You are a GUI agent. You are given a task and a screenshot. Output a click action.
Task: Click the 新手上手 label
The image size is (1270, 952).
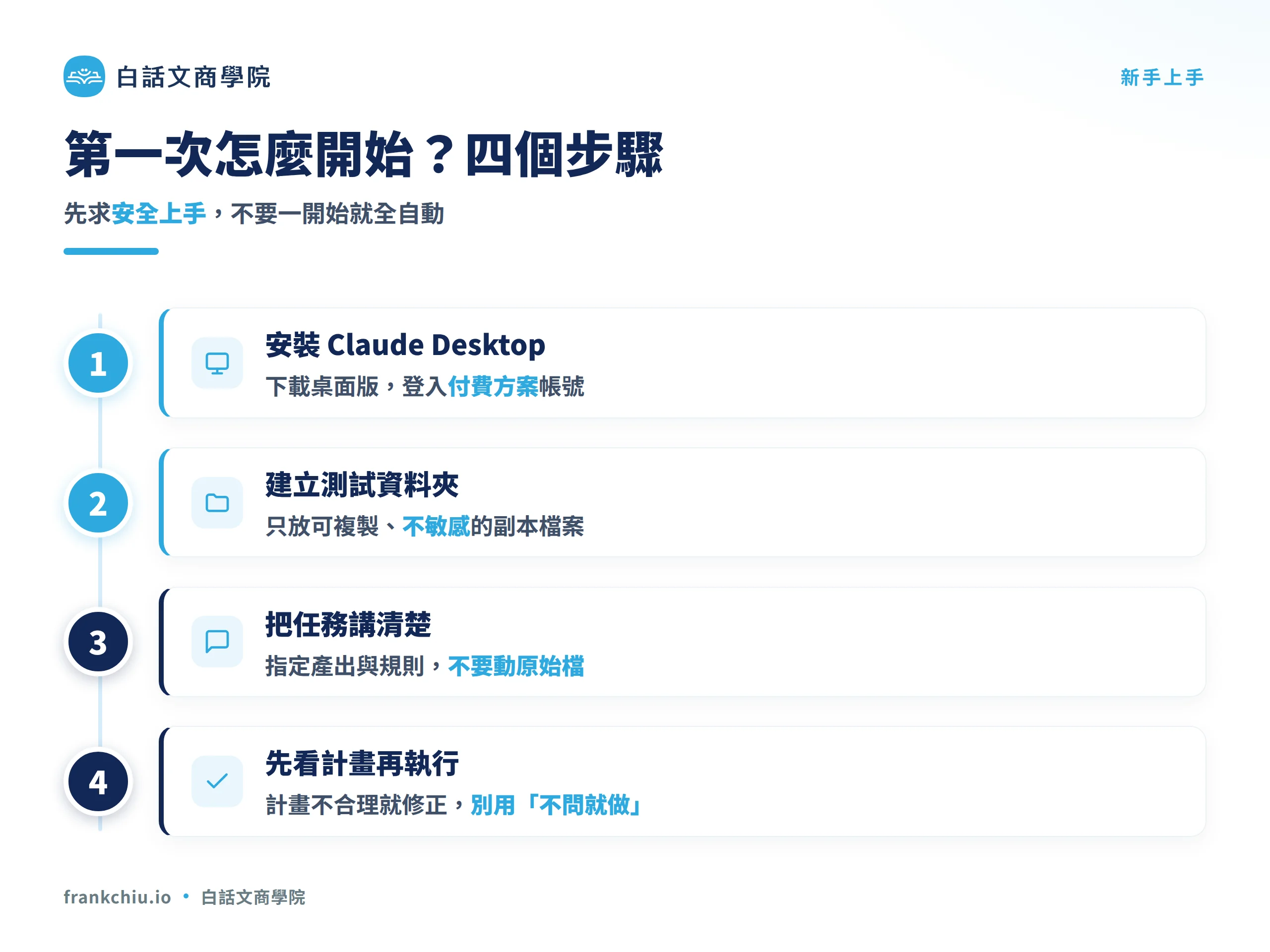click(x=1162, y=77)
